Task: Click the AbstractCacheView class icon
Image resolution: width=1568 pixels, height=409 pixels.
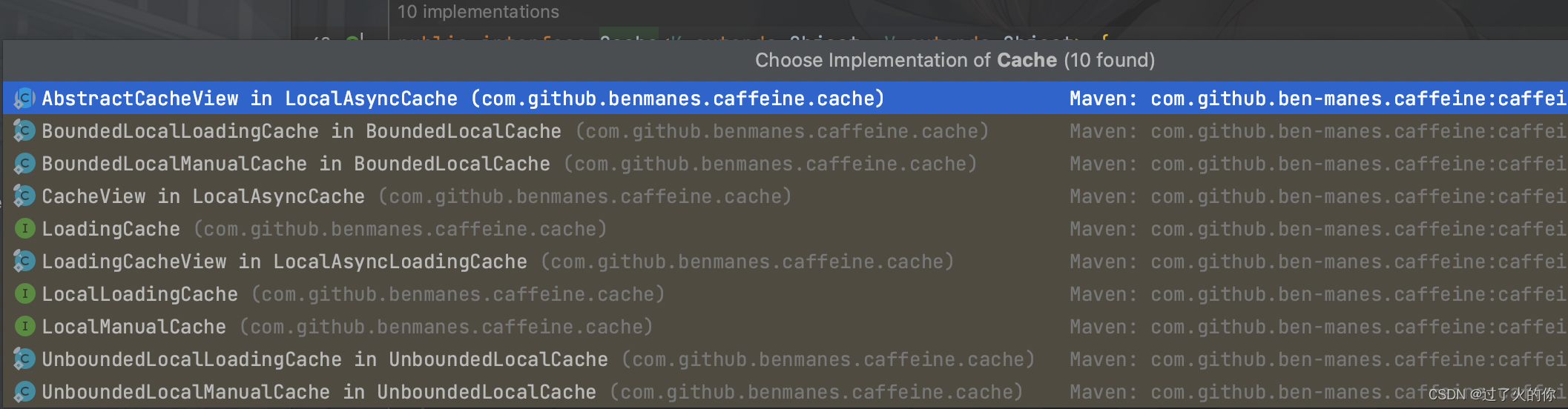Action: (24, 99)
